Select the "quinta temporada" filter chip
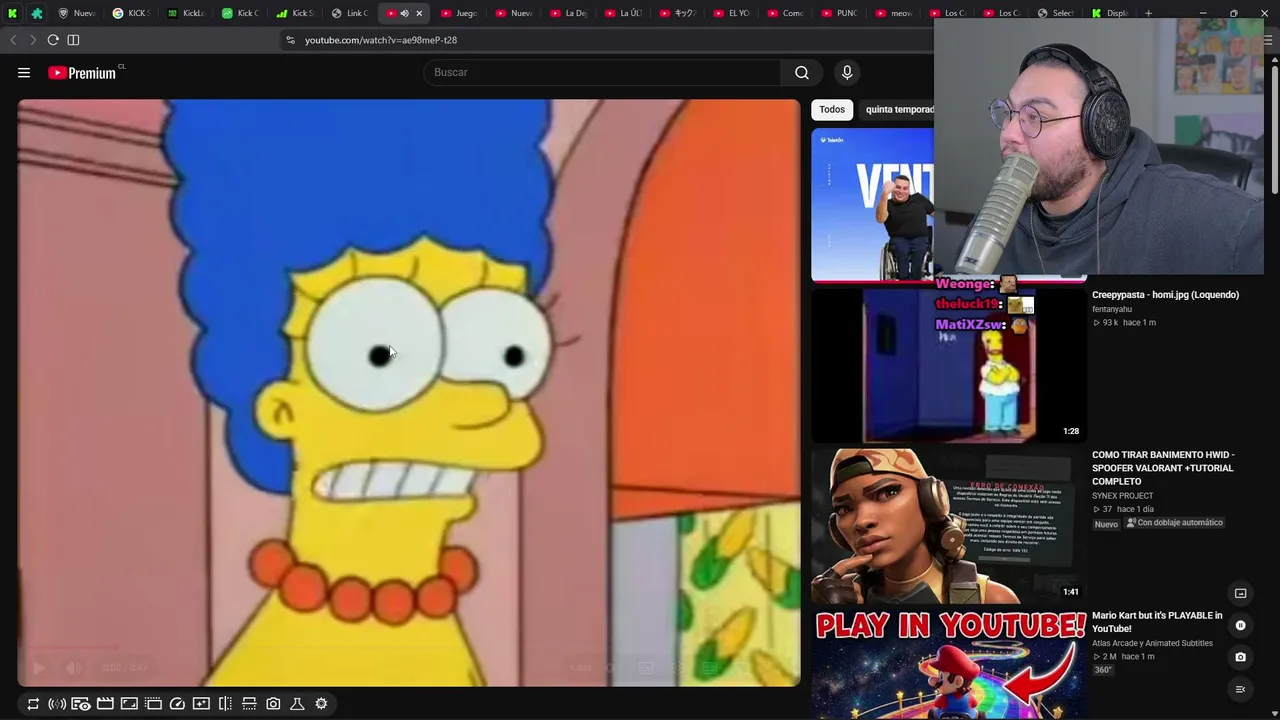Image resolution: width=1280 pixels, height=720 pixels. [899, 109]
